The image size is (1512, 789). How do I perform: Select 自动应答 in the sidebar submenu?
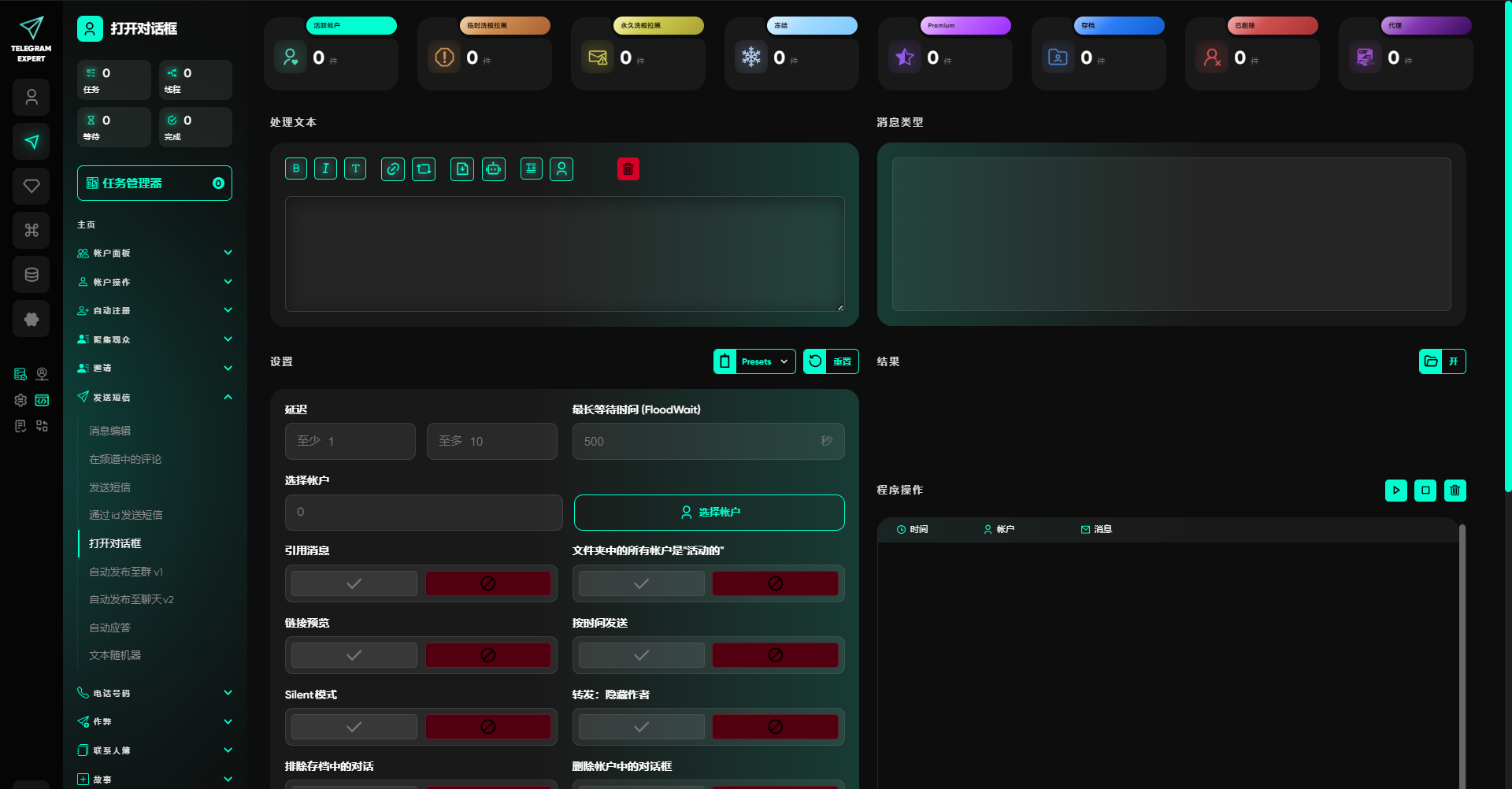click(x=110, y=628)
